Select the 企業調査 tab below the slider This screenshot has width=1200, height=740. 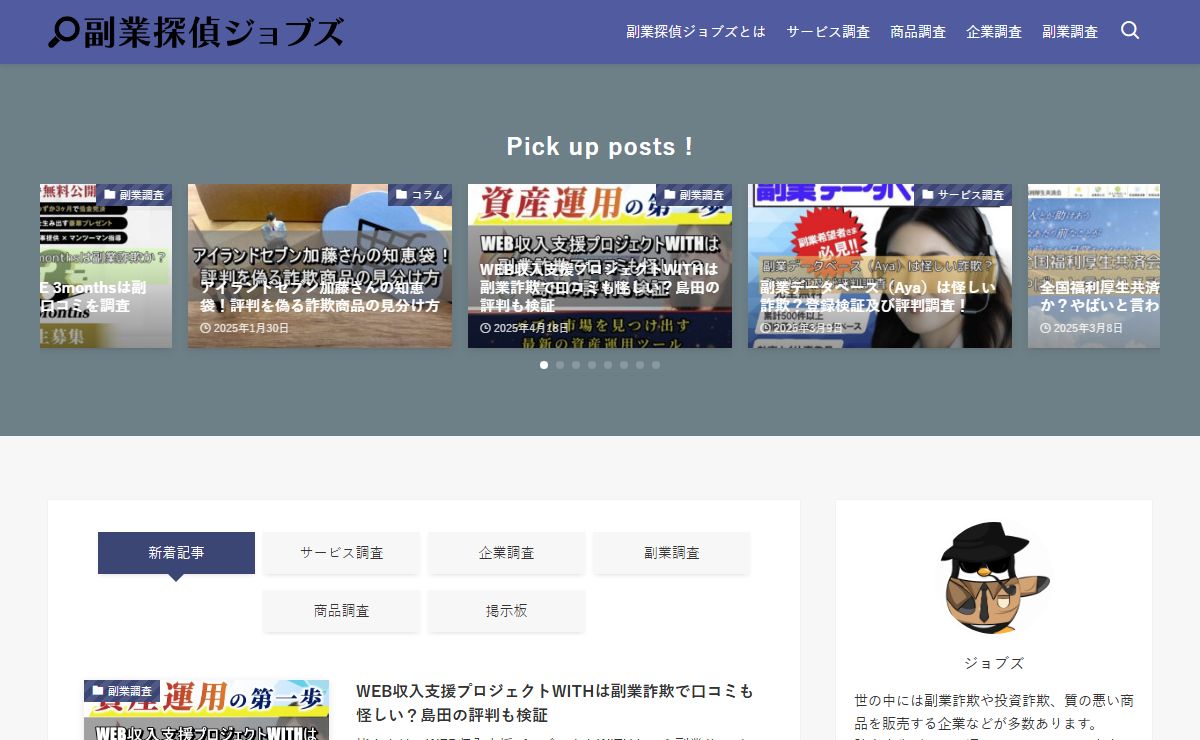pos(506,553)
